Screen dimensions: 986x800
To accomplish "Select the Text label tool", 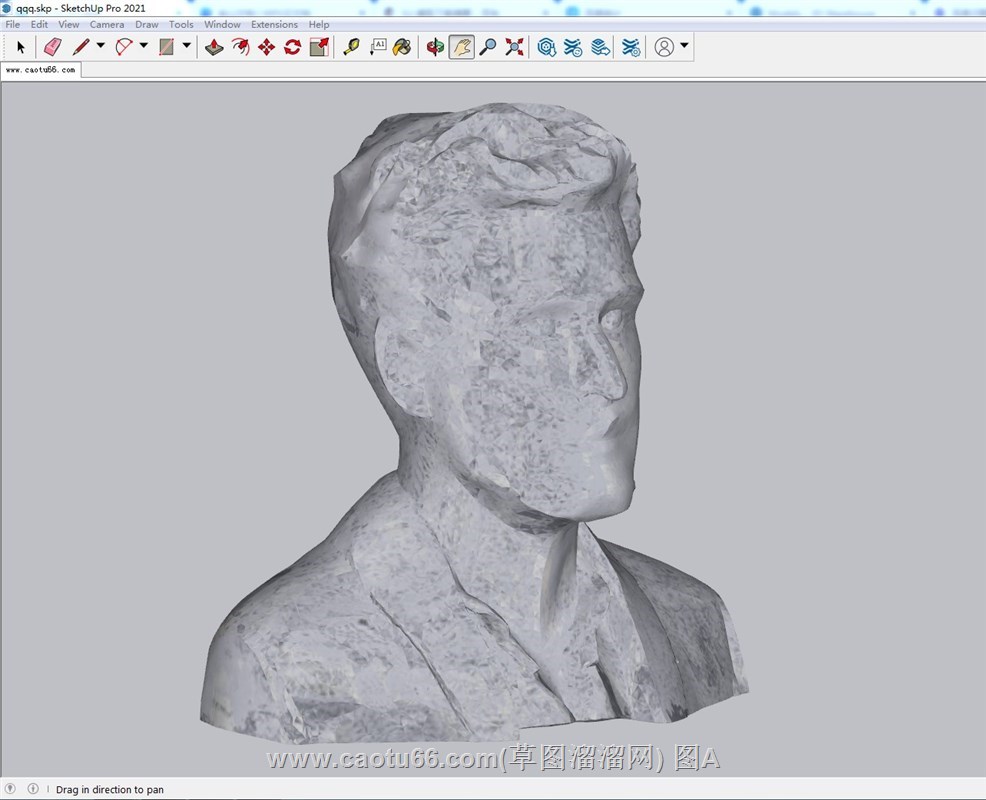I will tap(377, 47).
